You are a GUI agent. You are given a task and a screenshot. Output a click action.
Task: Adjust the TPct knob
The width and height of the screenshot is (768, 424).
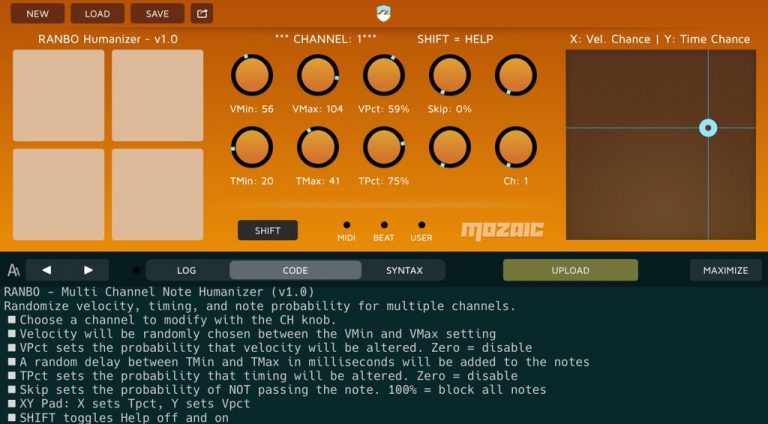pos(384,147)
